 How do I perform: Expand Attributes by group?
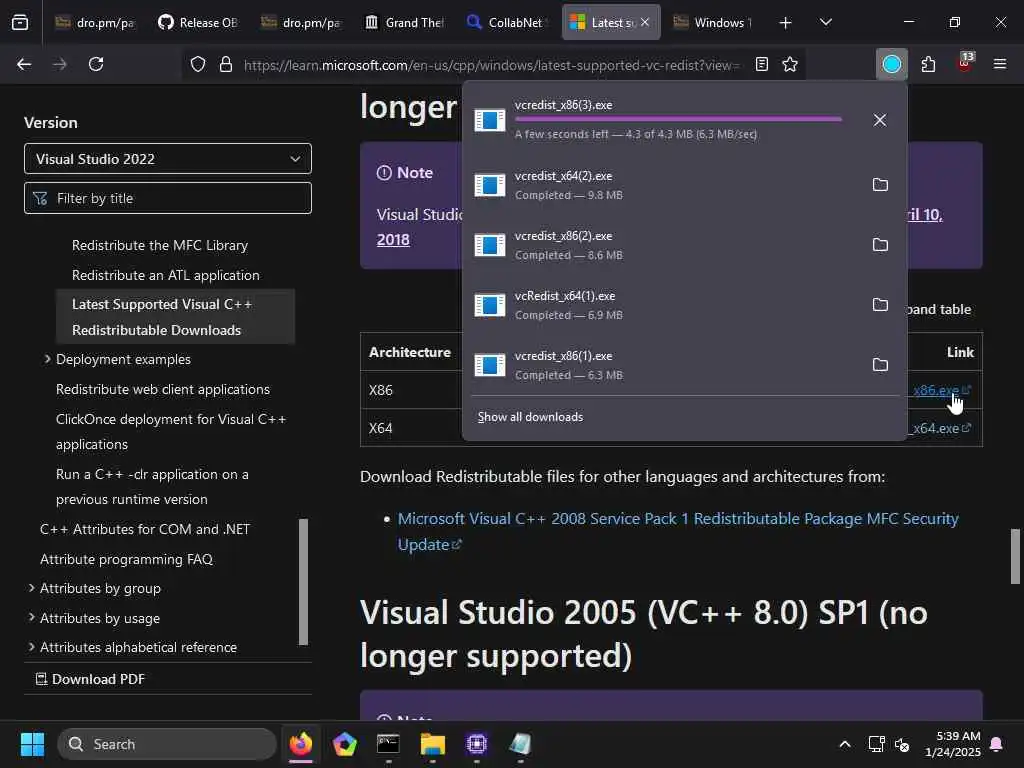(x=31, y=588)
